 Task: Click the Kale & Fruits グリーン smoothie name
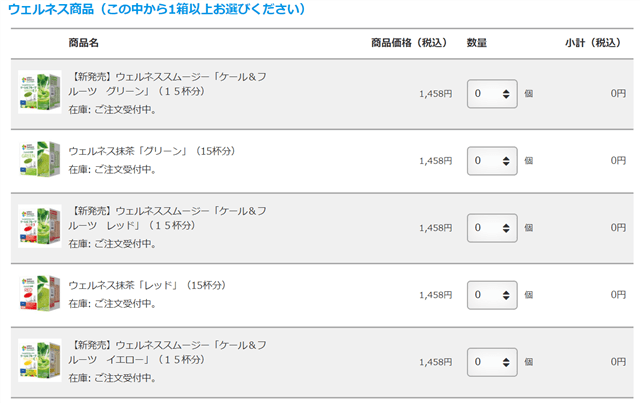tap(168, 83)
